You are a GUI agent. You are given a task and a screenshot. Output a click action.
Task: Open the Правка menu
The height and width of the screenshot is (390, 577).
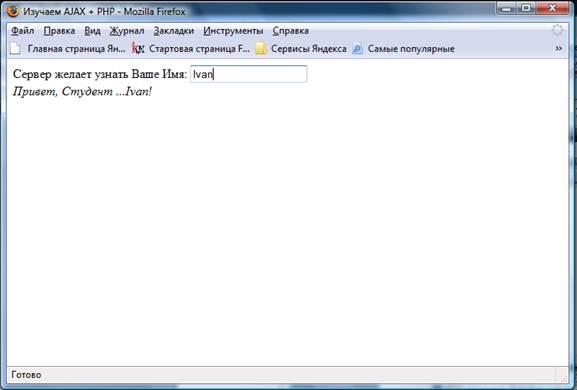click(x=59, y=31)
